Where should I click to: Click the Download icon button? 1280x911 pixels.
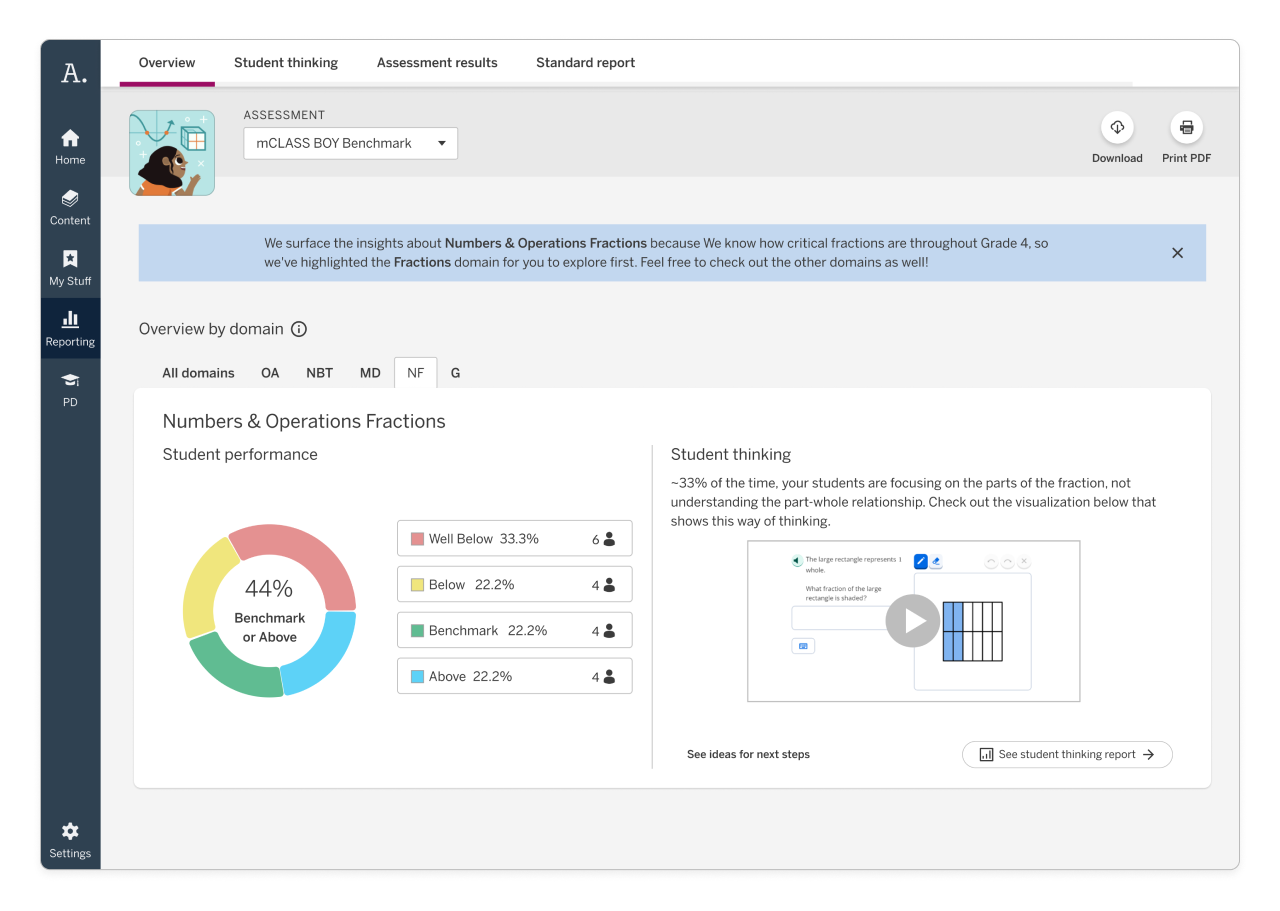pos(1117,128)
